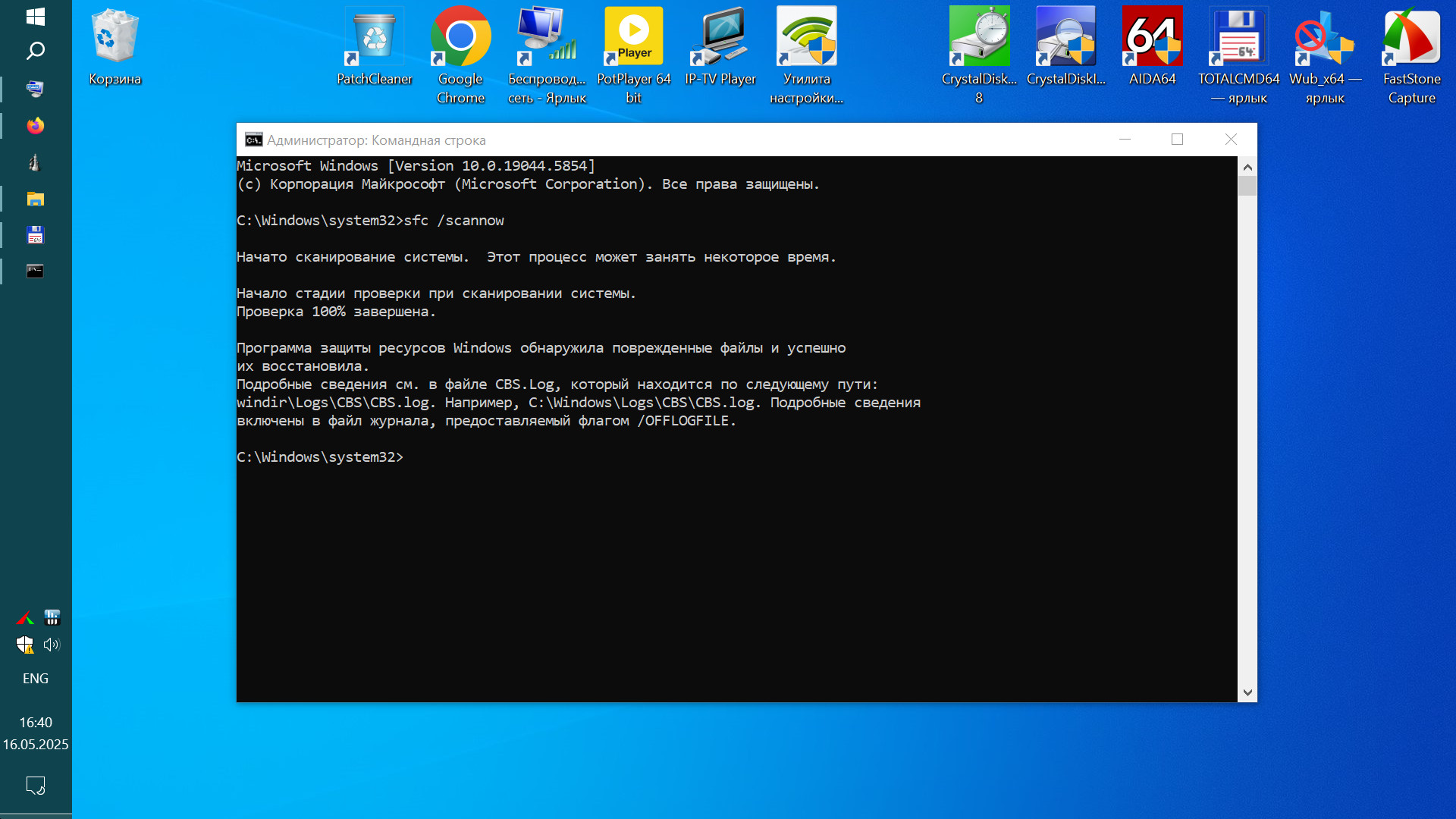Open CrystalDiskMark 8 shortcut
Screen dimensions: 1456x819
click(979, 38)
